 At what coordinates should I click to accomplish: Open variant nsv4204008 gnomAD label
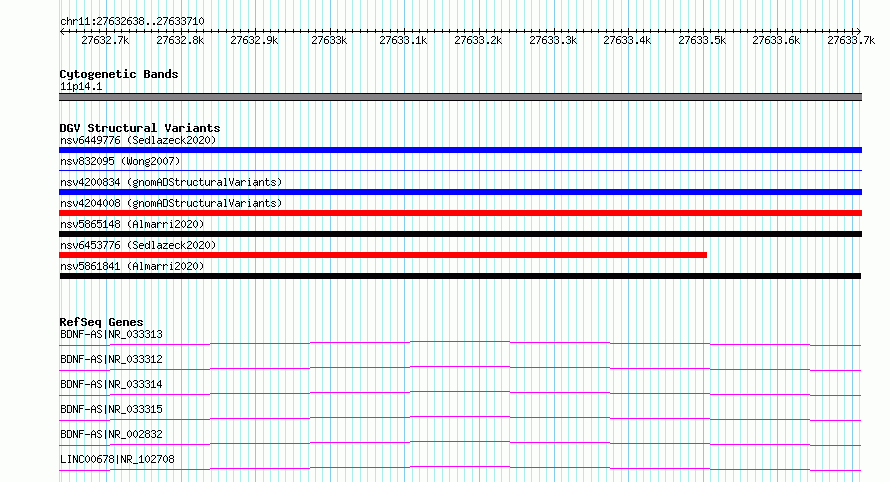(x=171, y=203)
